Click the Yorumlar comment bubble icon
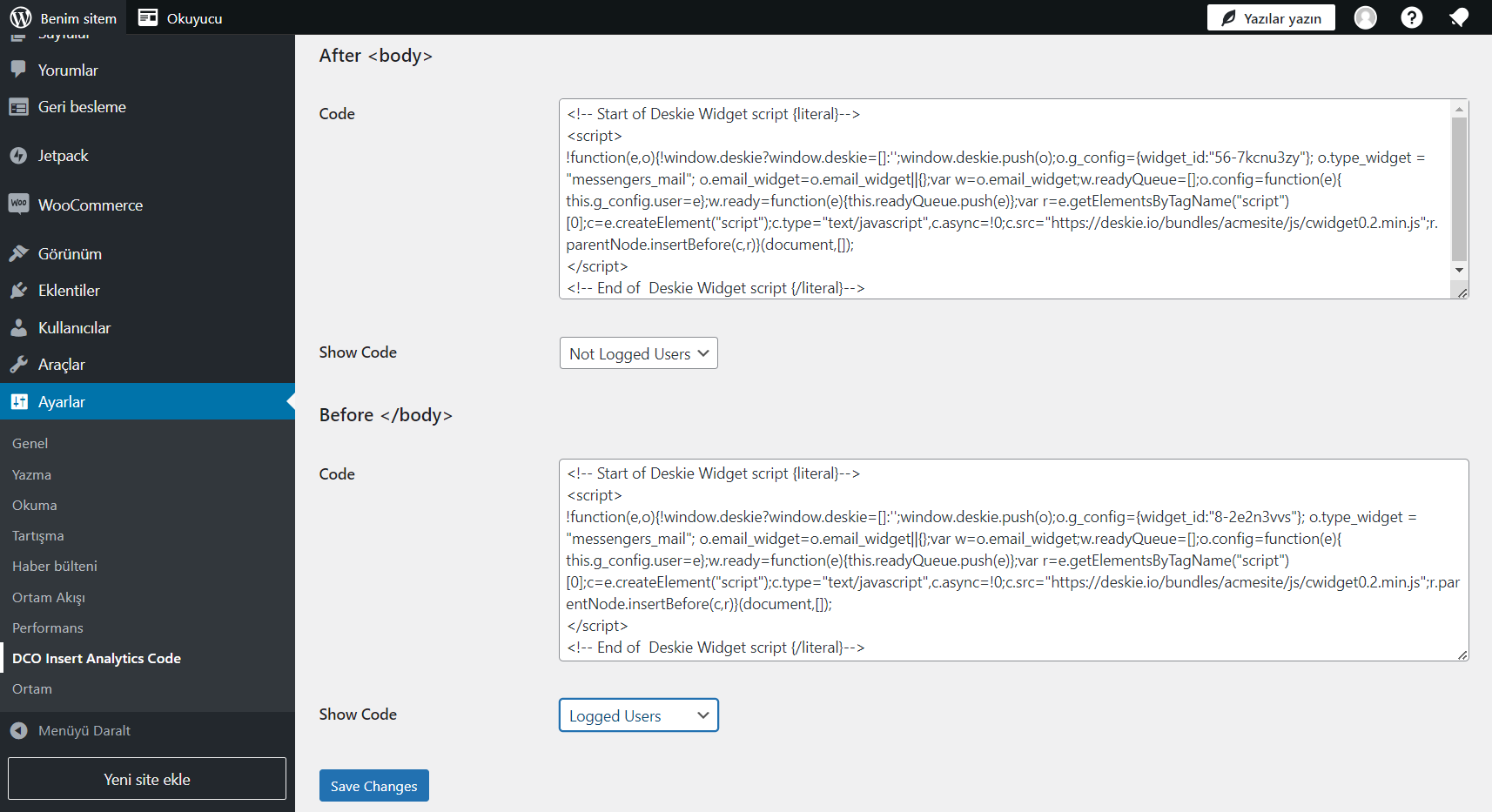The height and width of the screenshot is (812, 1492). pos(18,70)
